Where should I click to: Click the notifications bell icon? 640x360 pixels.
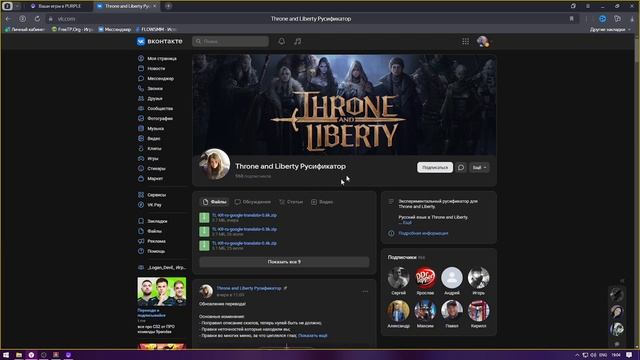[282, 41]
